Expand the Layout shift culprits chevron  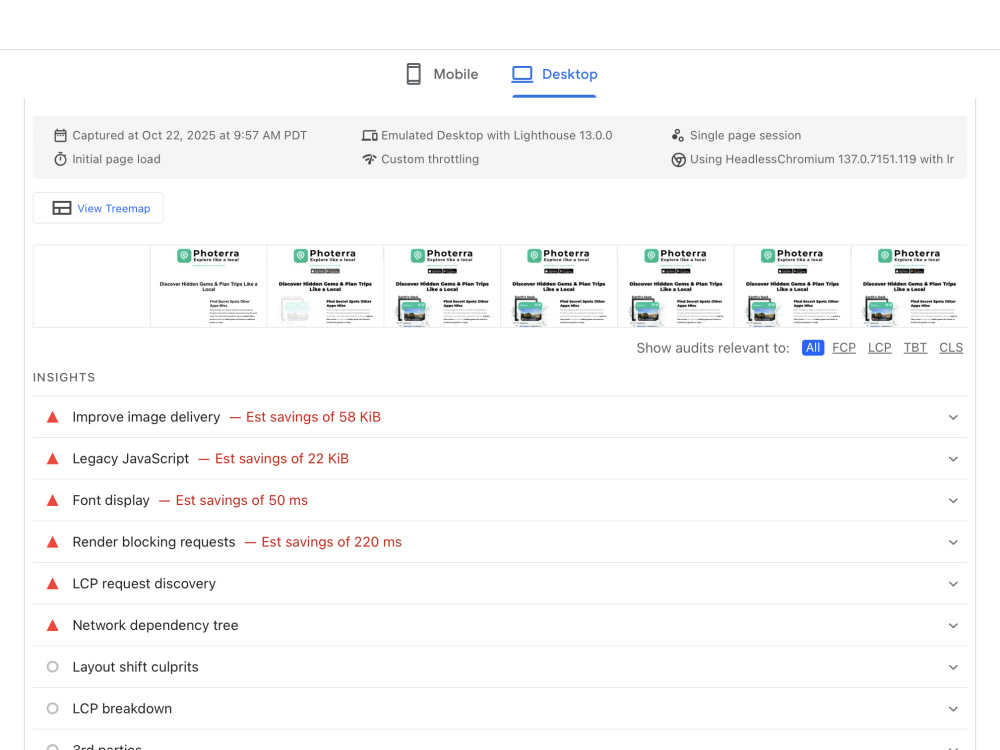(953, 667)
